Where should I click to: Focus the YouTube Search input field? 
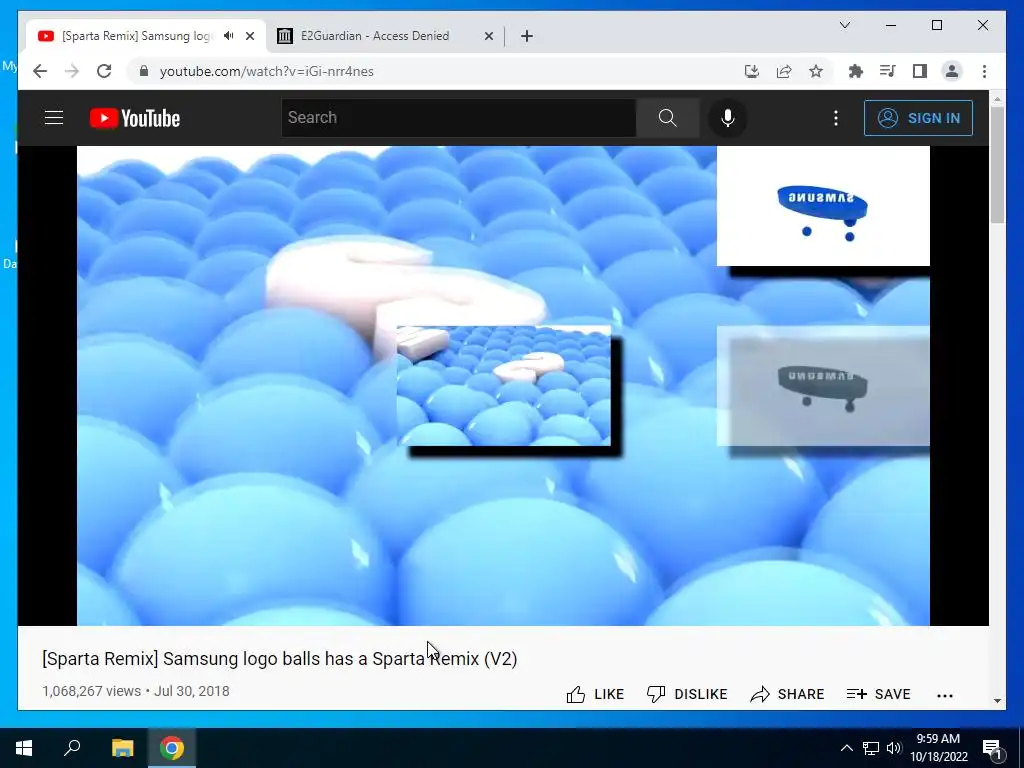[458, 118]
